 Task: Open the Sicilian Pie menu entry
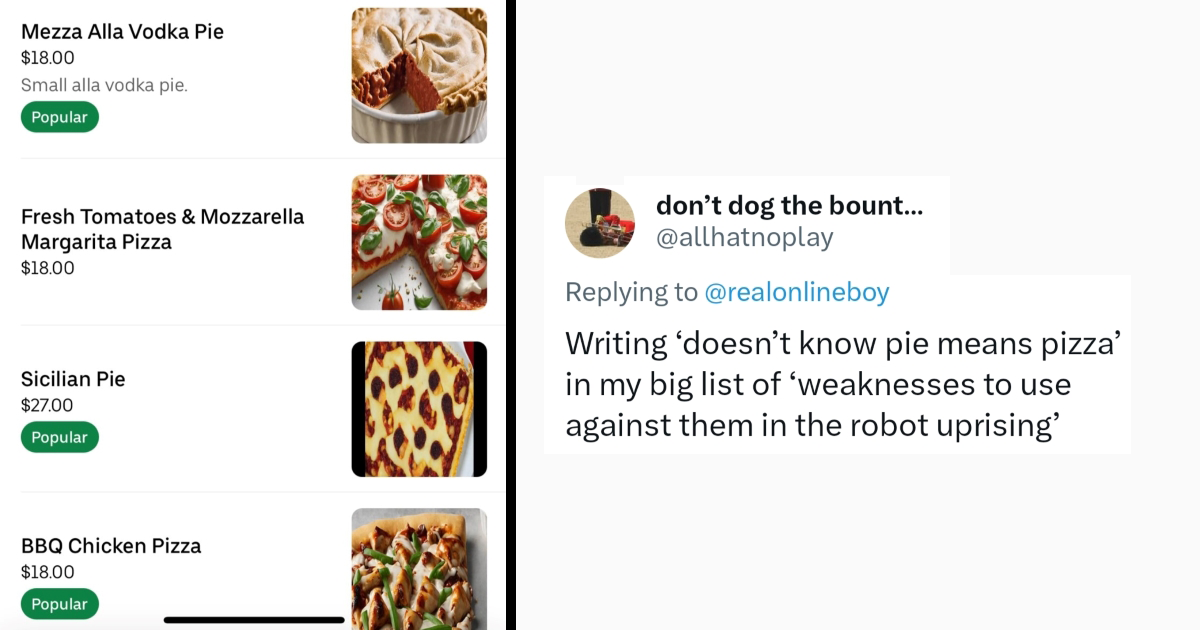point(74,379)
